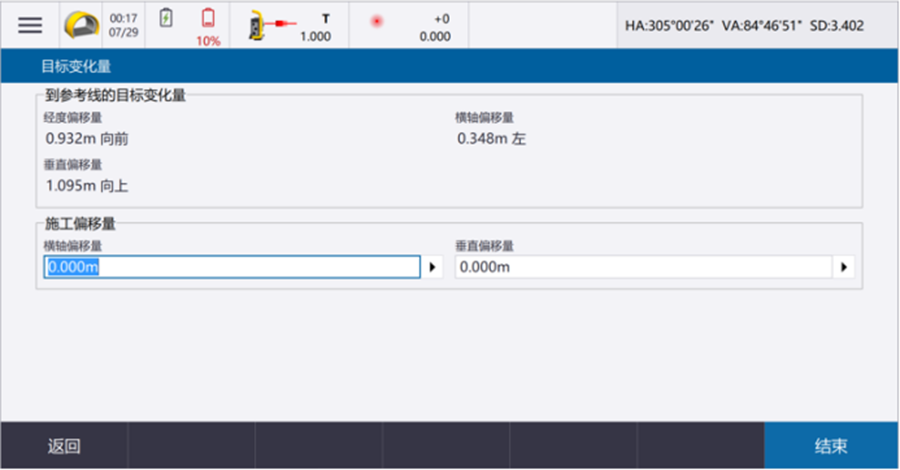This screenshot has height=470, width=900.
Task: Select the value 0.932m 向前
Action: click(87, 138)
